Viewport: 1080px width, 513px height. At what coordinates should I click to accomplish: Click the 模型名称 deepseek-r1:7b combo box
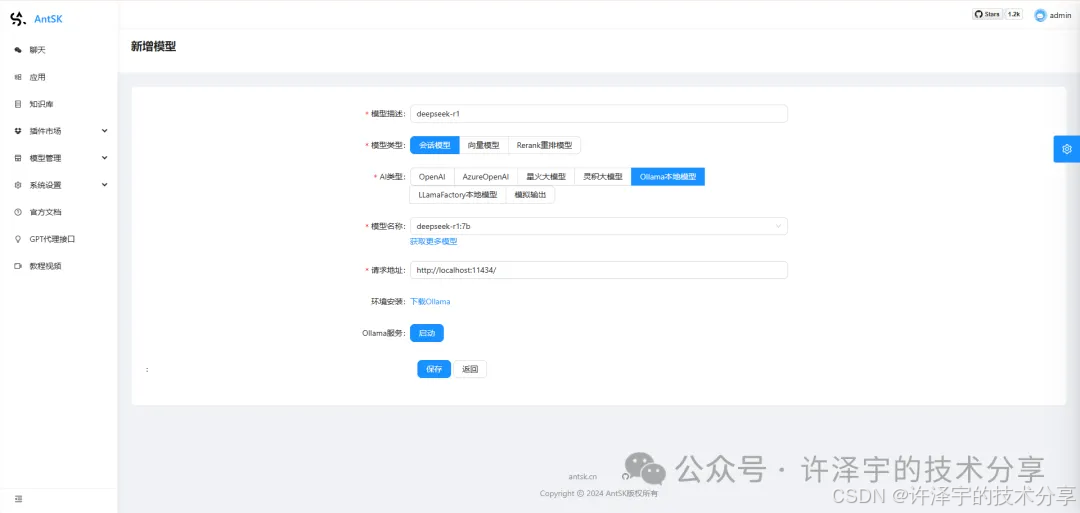(x=599, y=226)
